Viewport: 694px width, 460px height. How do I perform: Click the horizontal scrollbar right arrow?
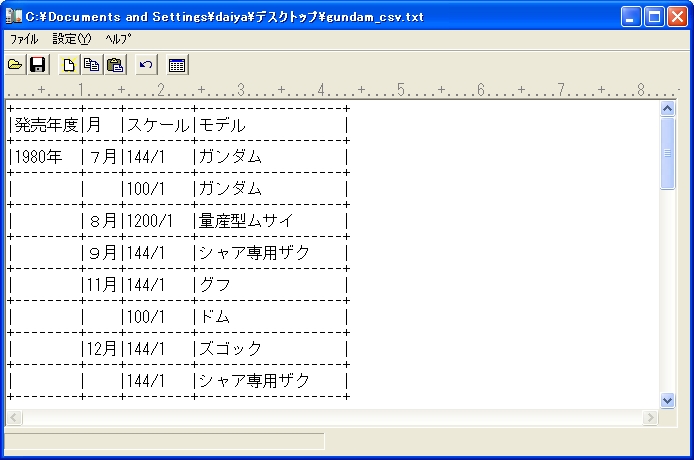pyautogui.click(x=650, y=417)
